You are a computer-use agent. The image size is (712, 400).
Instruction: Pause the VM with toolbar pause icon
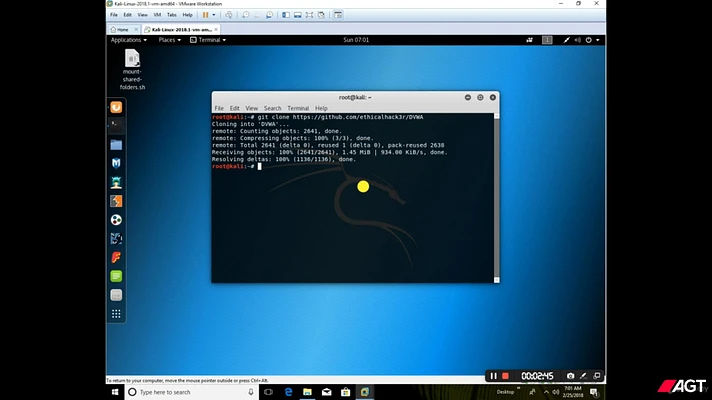[205, 15]
